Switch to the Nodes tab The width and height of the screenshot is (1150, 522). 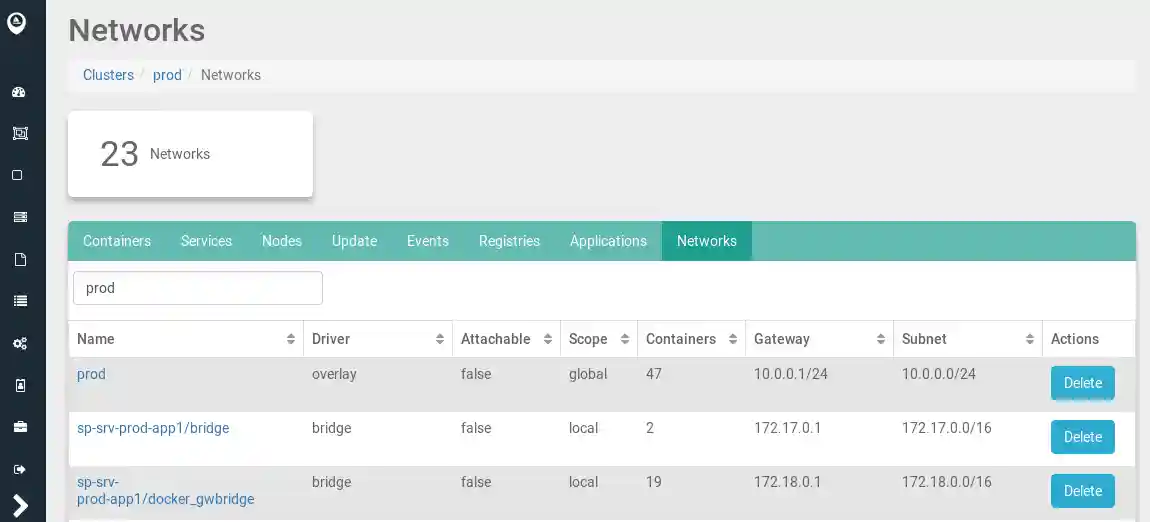282,241
